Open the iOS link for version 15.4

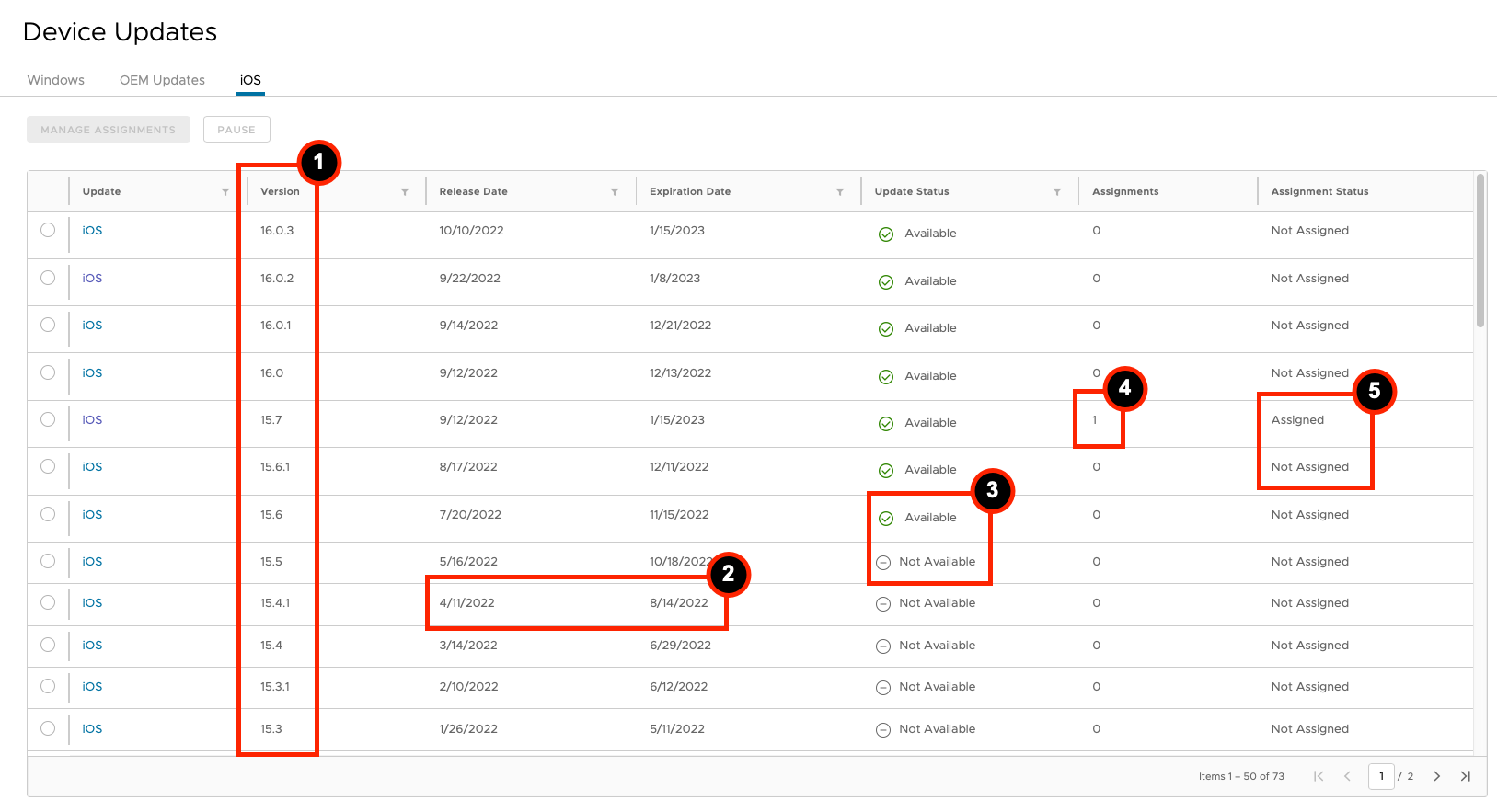click(x=92, y=646)
